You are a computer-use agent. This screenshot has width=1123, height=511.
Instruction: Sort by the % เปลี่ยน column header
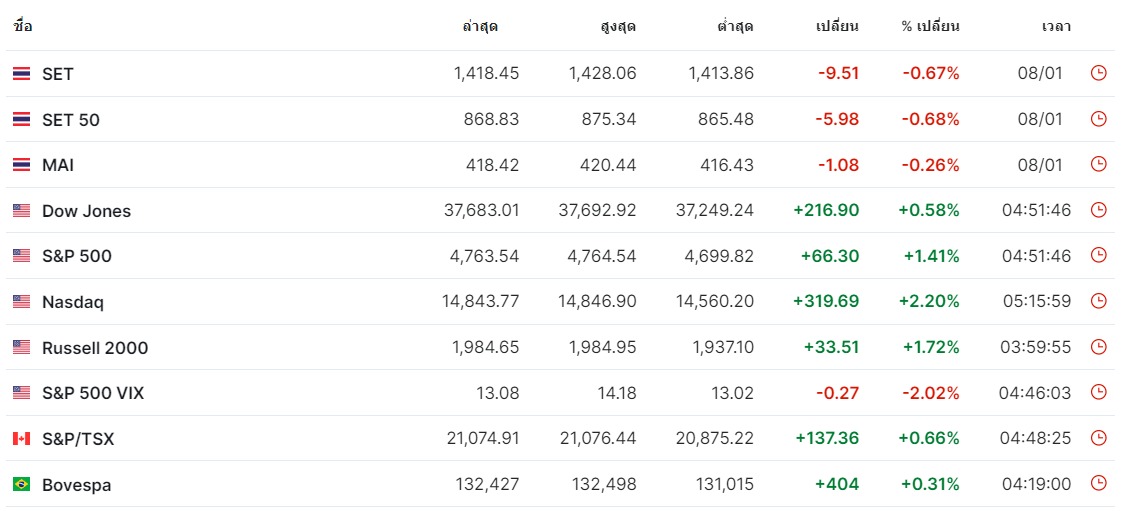[930, 27]
